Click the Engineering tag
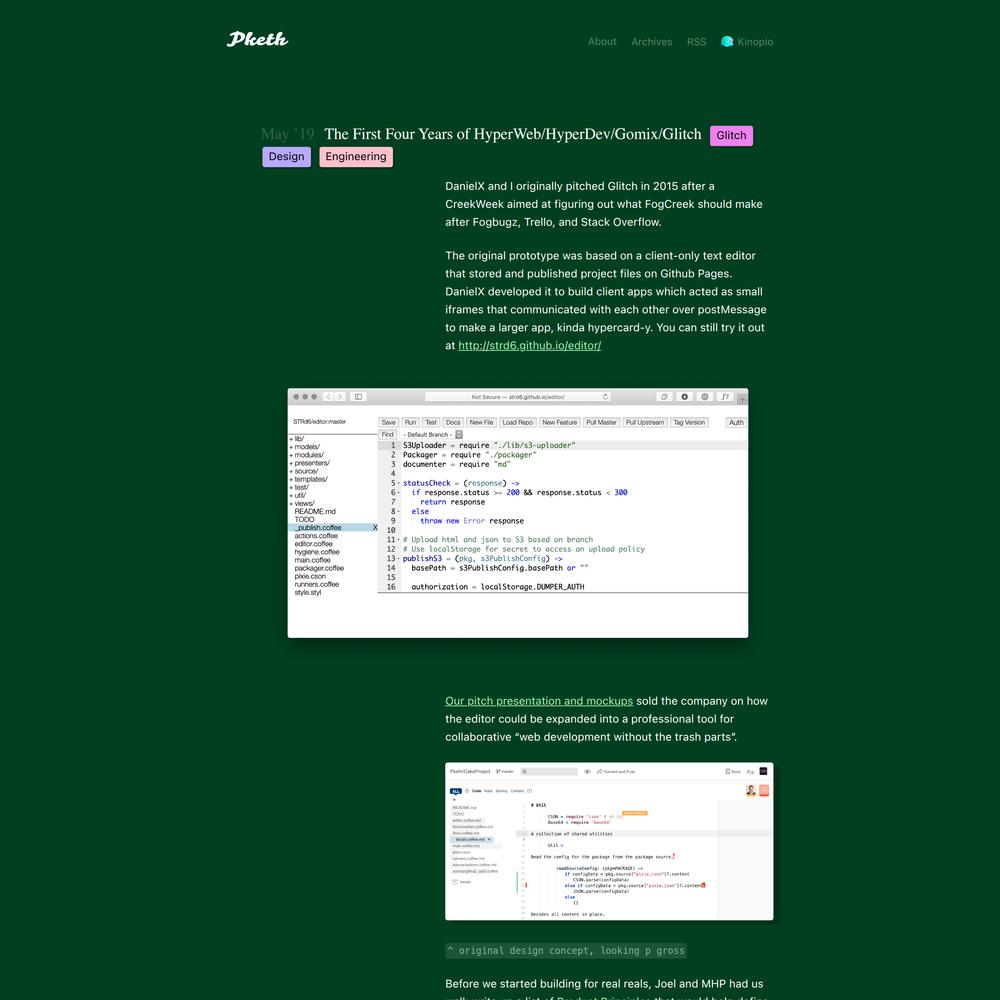This screenshot has width=1000, height=1000. (x=355, y=157)
